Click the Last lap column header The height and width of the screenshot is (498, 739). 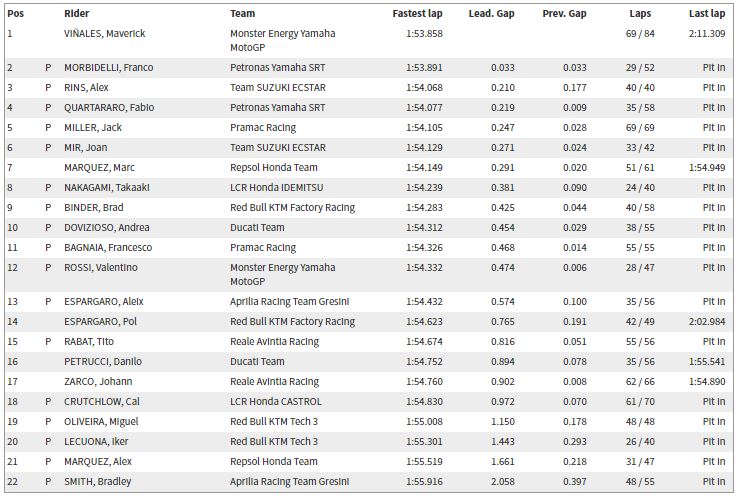click(x=706, y=14)
